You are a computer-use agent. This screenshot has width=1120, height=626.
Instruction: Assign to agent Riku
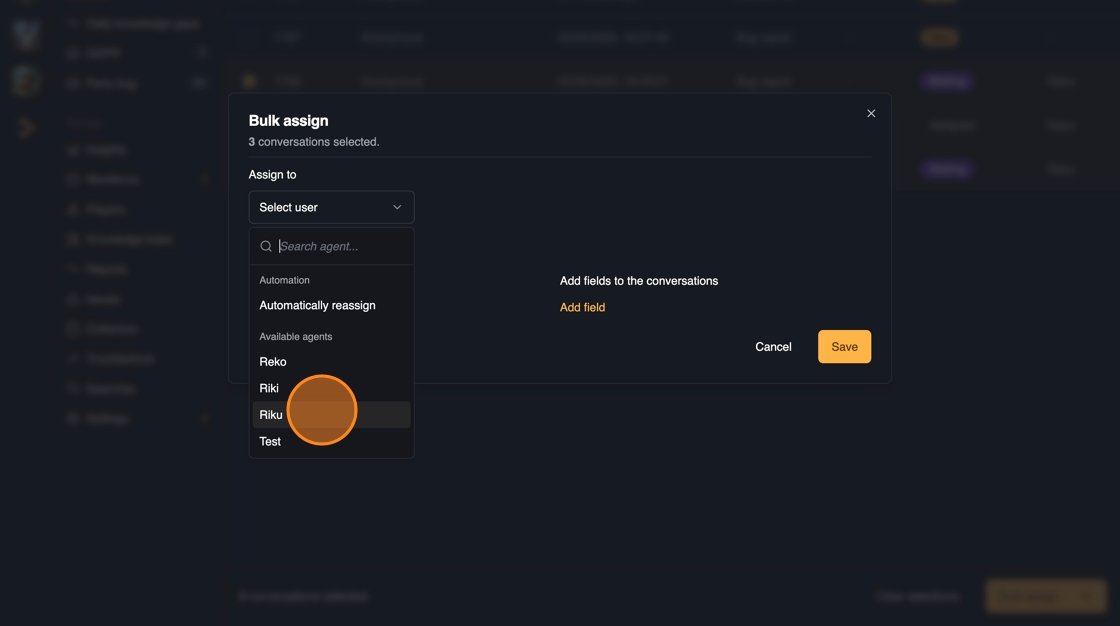coord(271,415)
